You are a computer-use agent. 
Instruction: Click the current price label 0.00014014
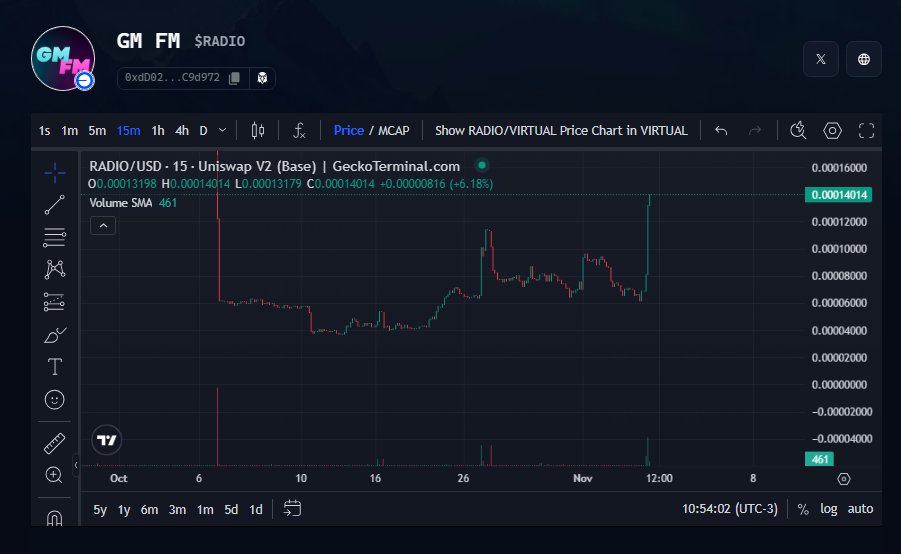838,195
